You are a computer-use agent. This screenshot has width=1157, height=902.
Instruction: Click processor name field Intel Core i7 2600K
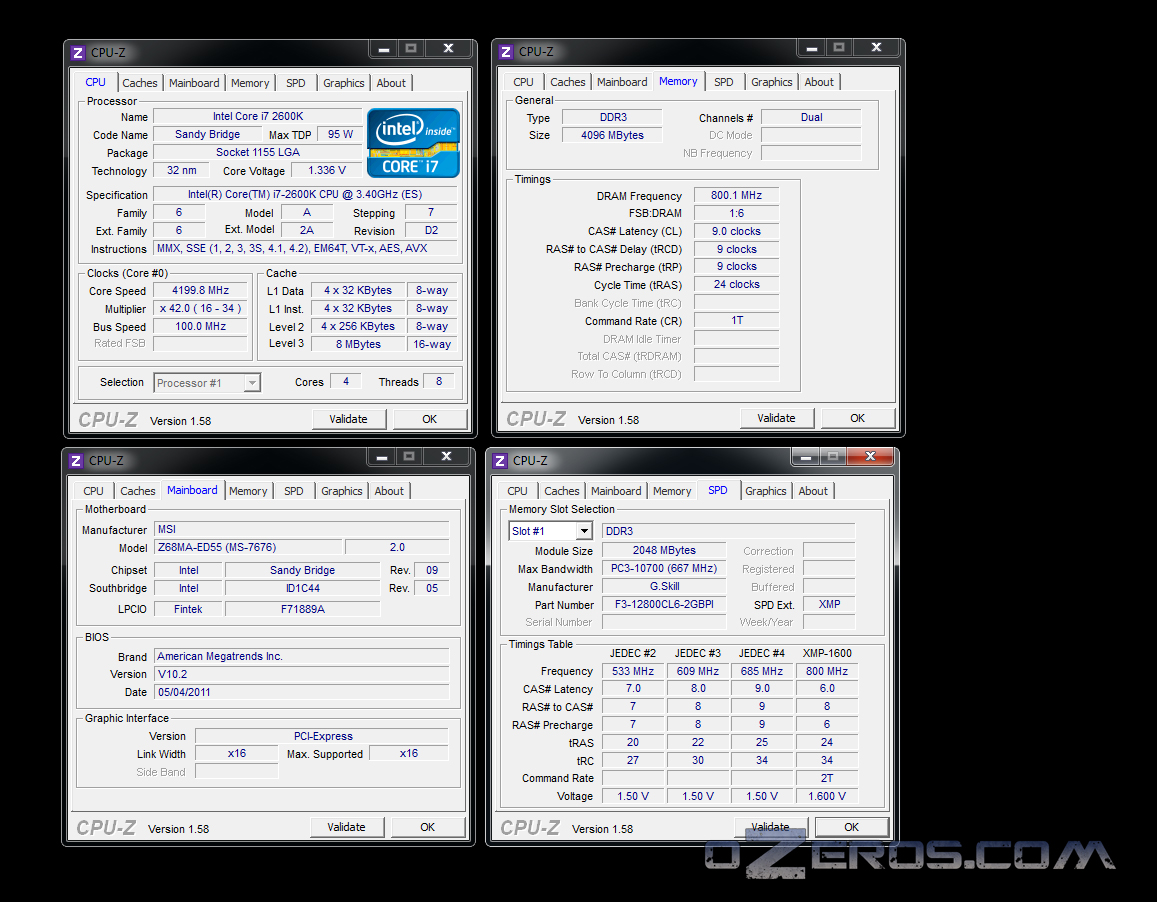click(258, 116)
